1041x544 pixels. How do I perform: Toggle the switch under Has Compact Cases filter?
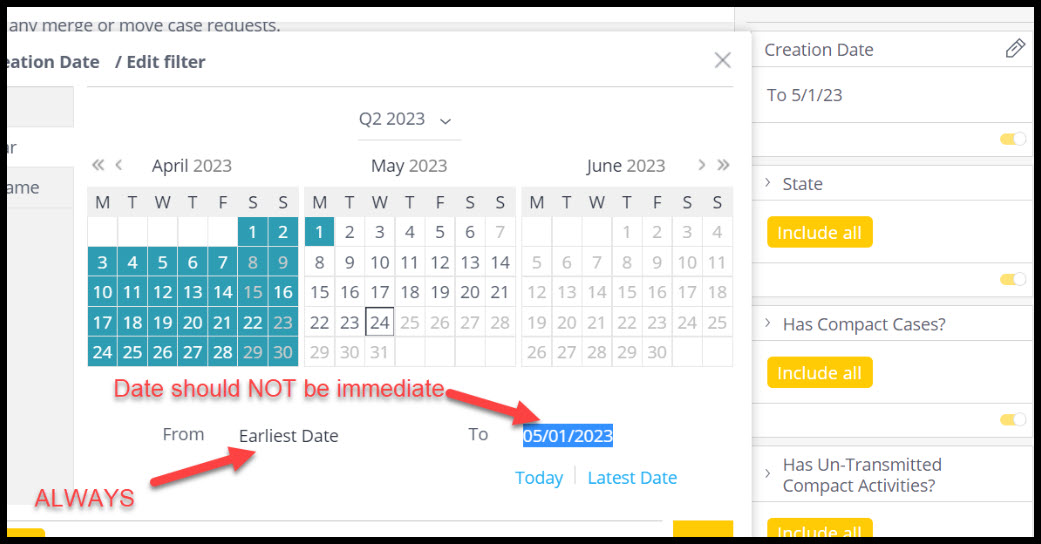[1013, 419]
